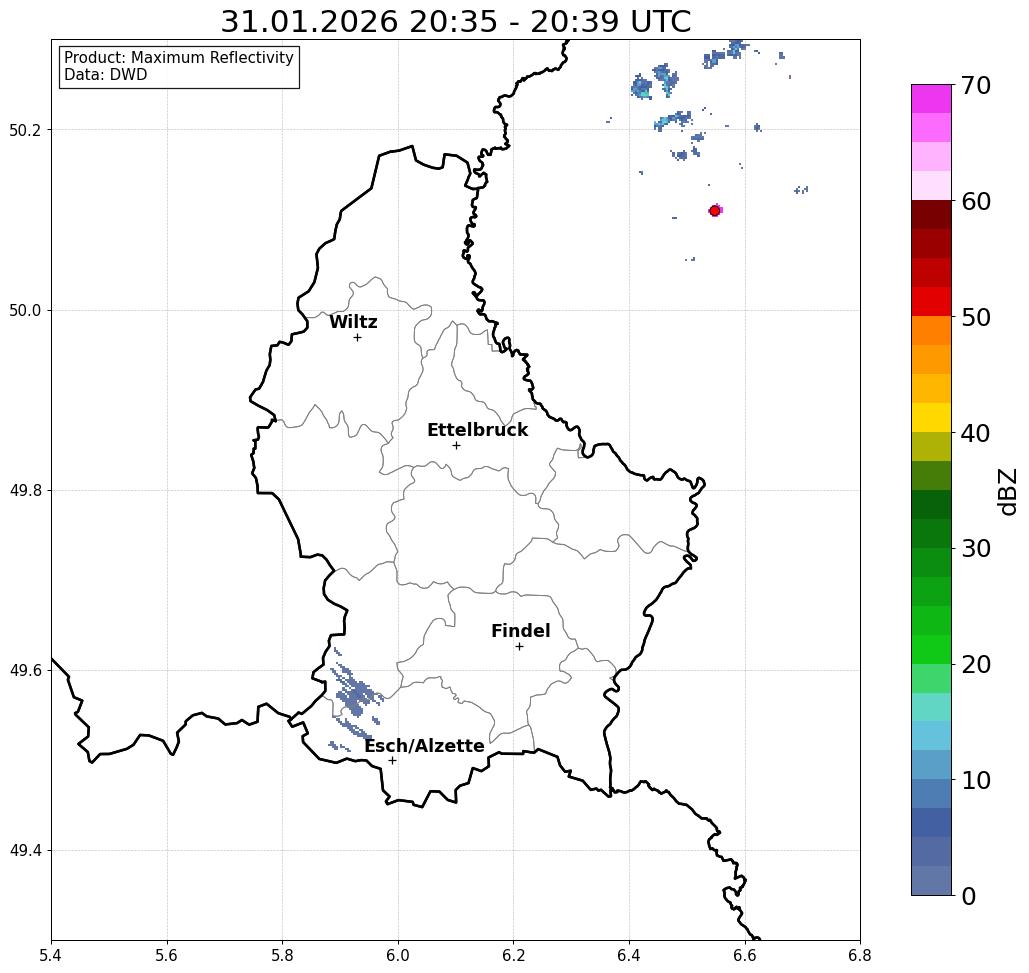Screen dimensions: 1029x973
Task: Click the cross marker under Ettelbruck
Action: point(456,445)
